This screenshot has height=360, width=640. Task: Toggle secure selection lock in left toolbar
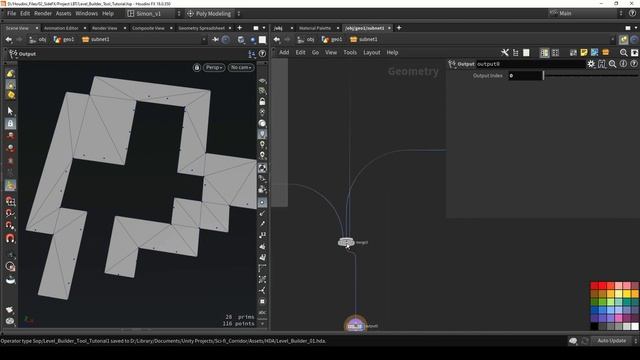pyautogui.click(x=11, y=123)
